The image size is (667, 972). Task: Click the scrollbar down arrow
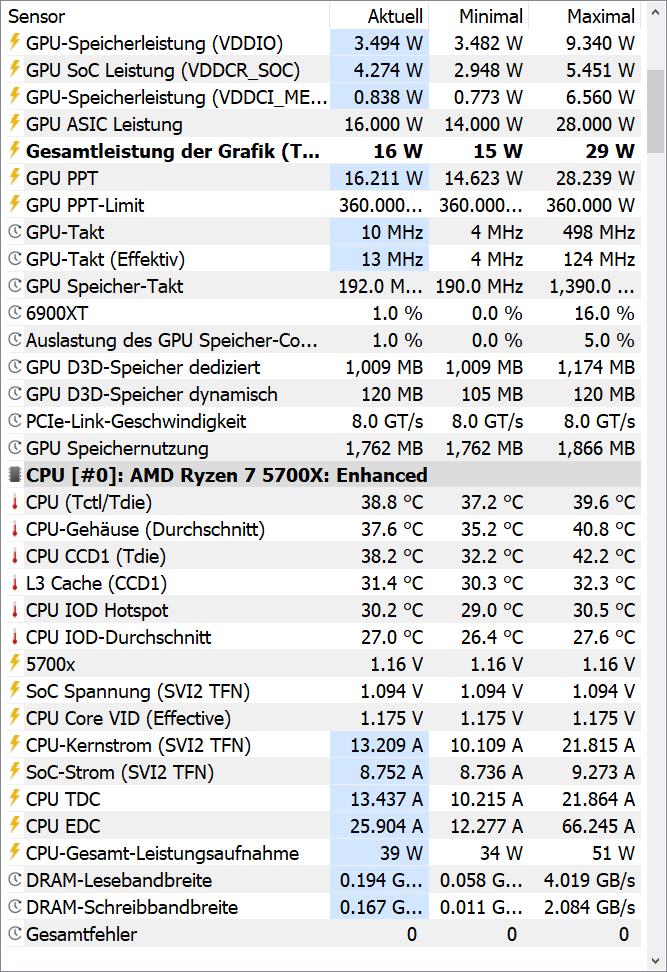coord(655,960)
